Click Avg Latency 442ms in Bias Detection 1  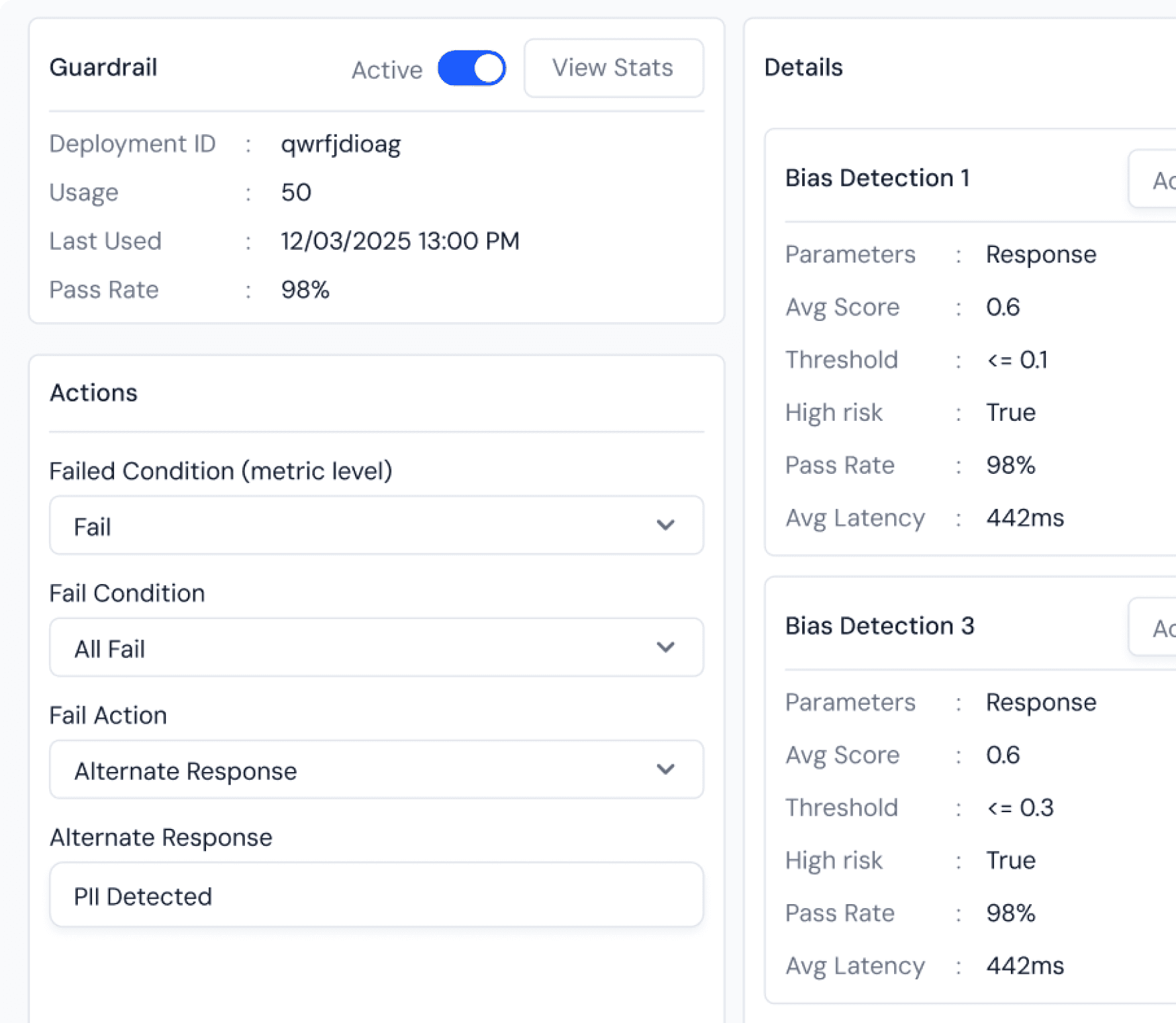(x=1025, y=518)
